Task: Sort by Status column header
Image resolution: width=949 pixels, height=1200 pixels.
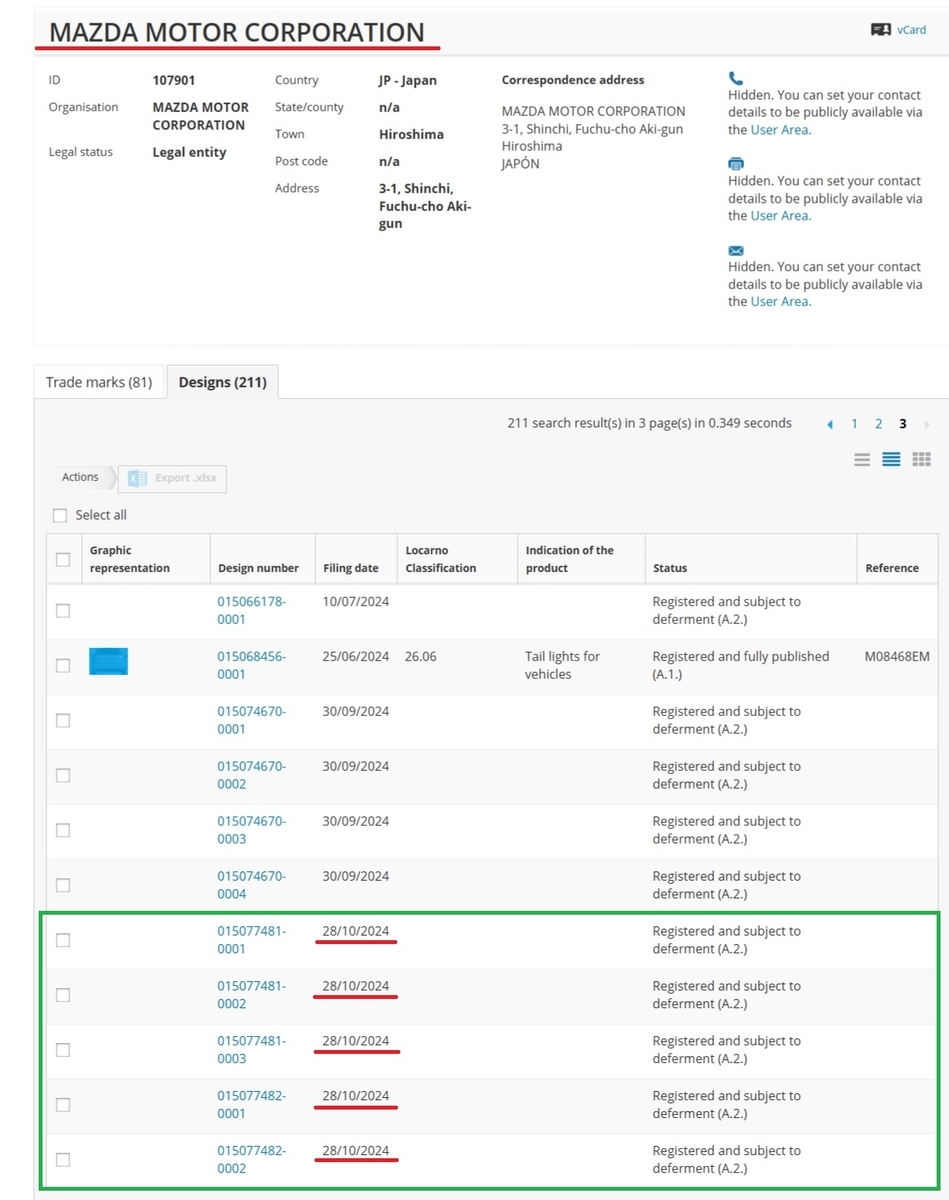Action: tap(670, 568)
